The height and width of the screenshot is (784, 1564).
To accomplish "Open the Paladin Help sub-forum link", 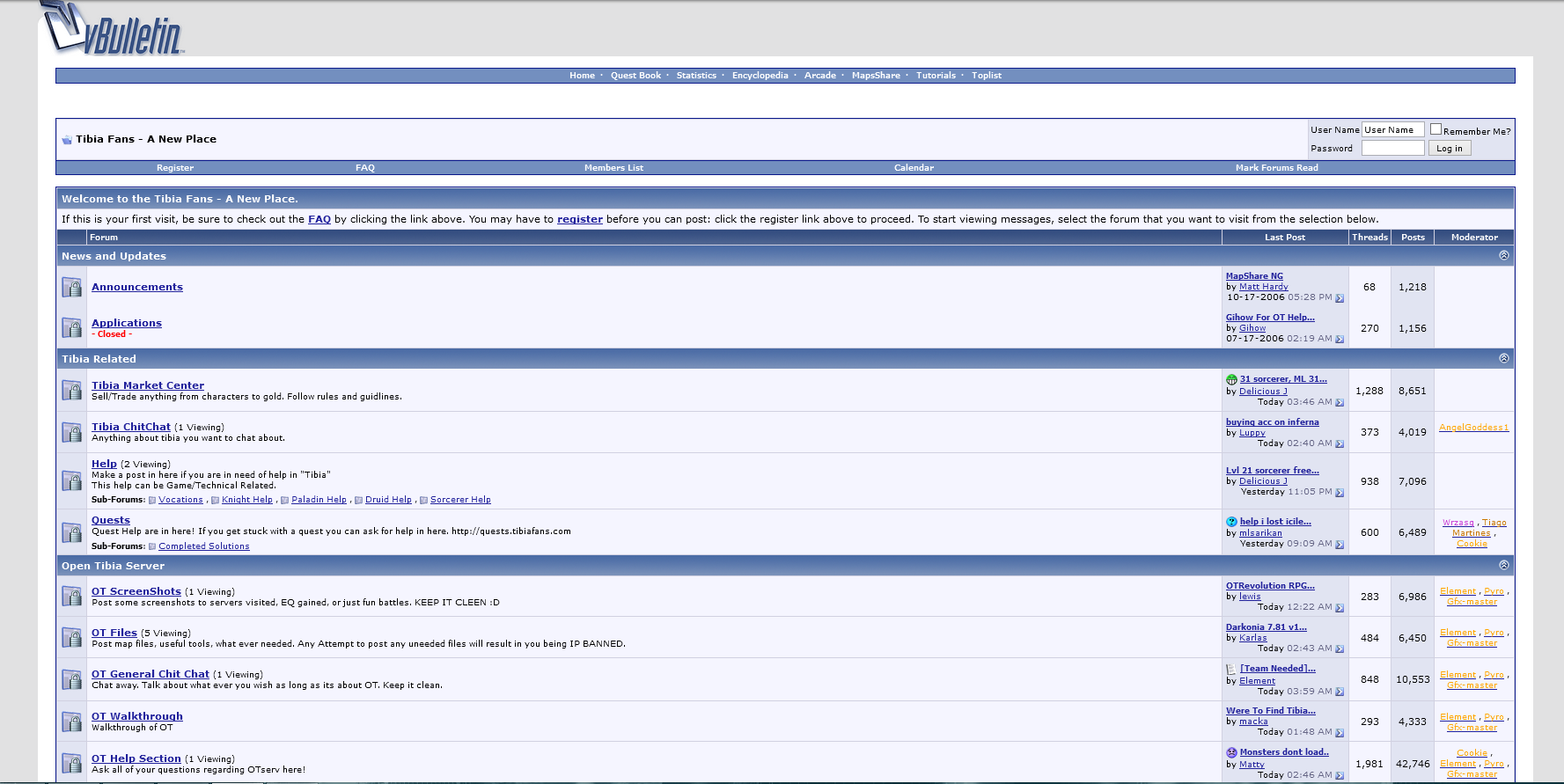I will point(319,500).
